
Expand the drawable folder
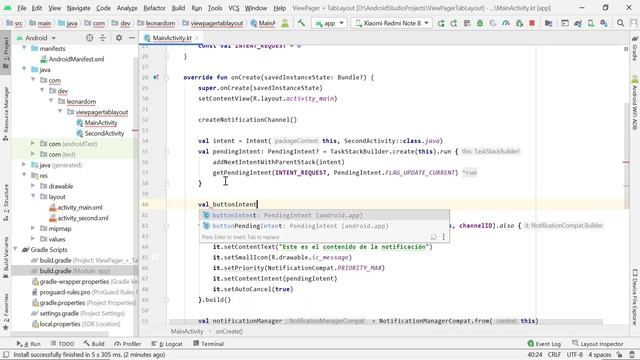point(33,186)
